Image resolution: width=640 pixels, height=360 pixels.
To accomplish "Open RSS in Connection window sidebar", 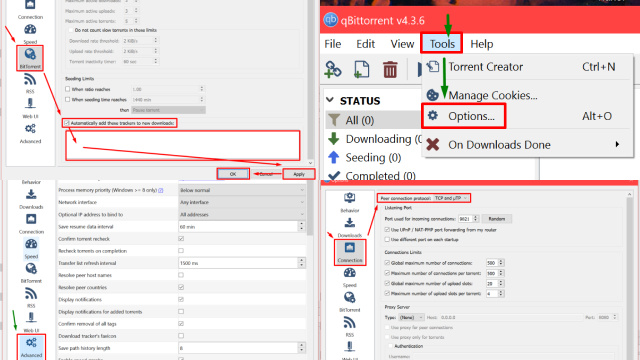I will [x=349, y=323].
